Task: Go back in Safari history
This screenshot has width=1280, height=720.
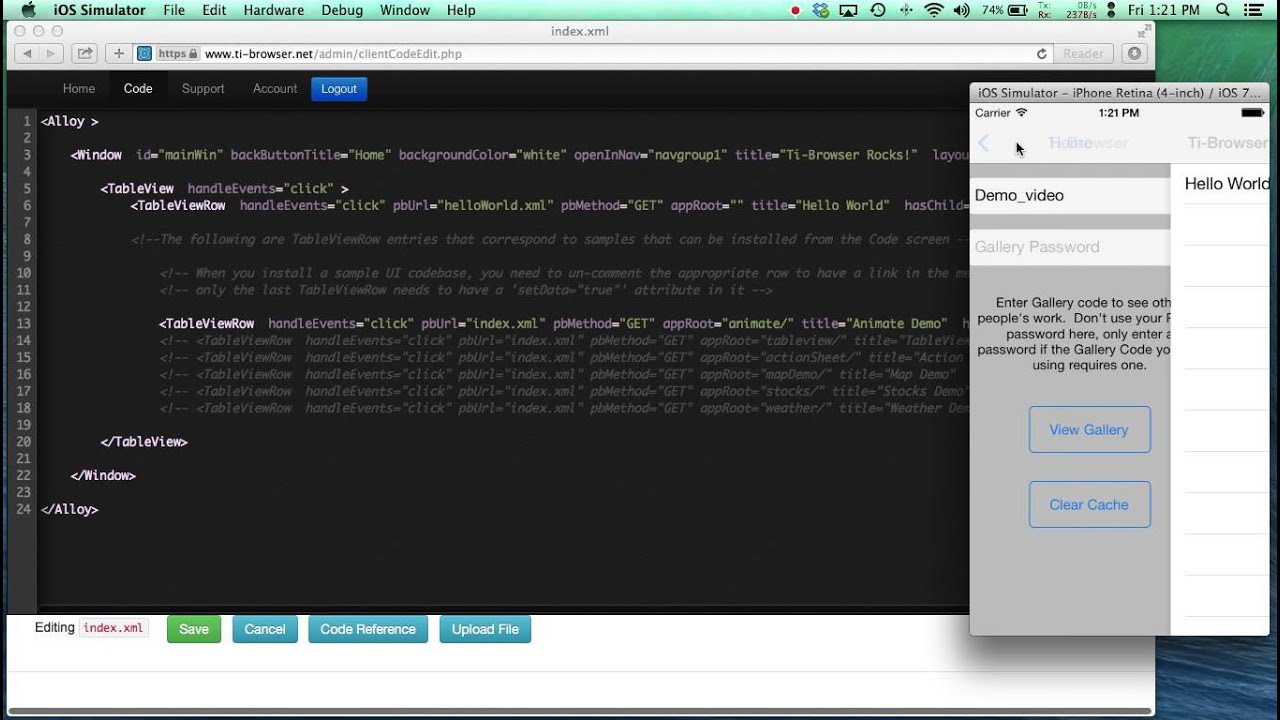Action: tap(26, 54)
